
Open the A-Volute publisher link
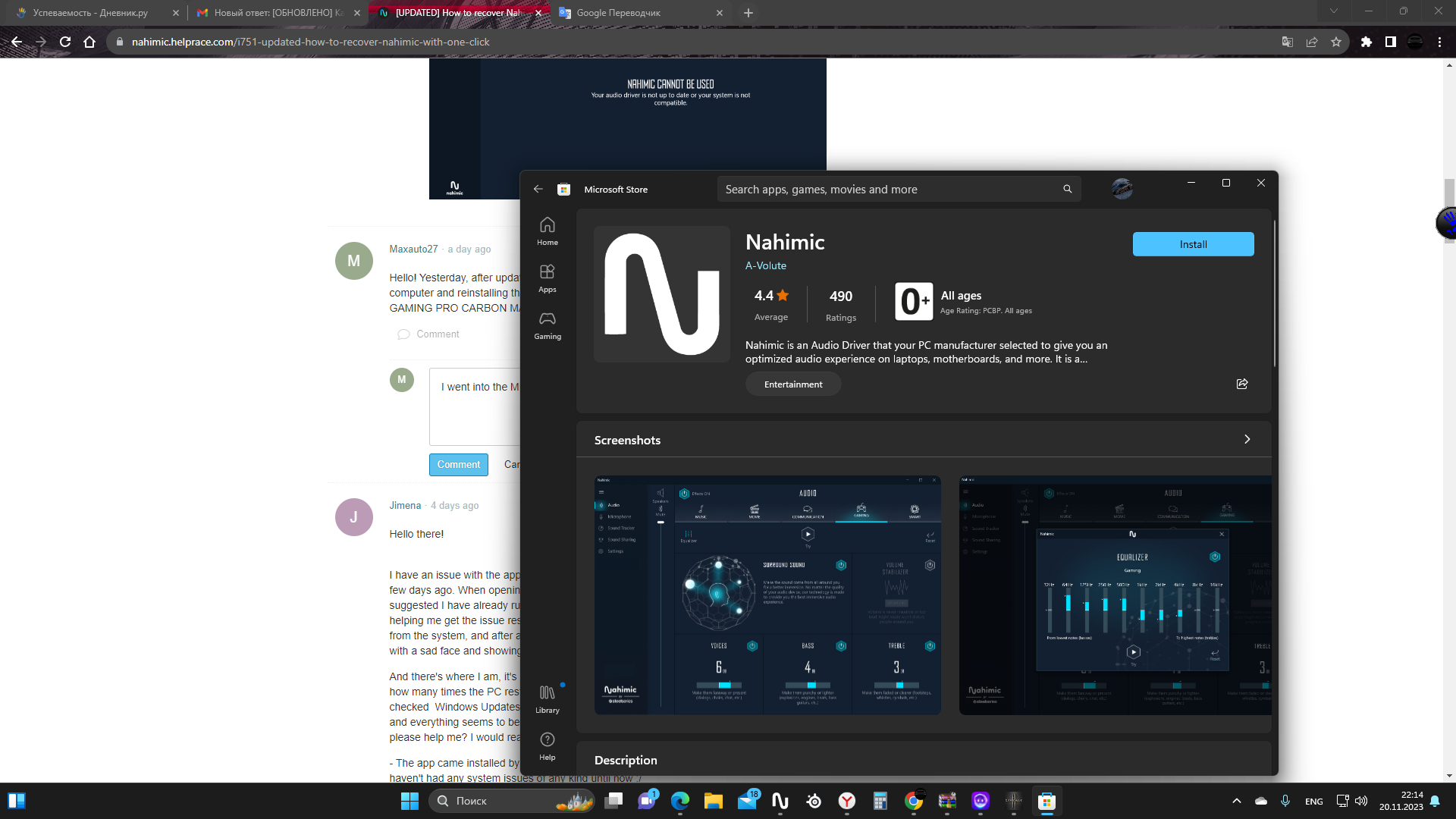click(765, 265)
